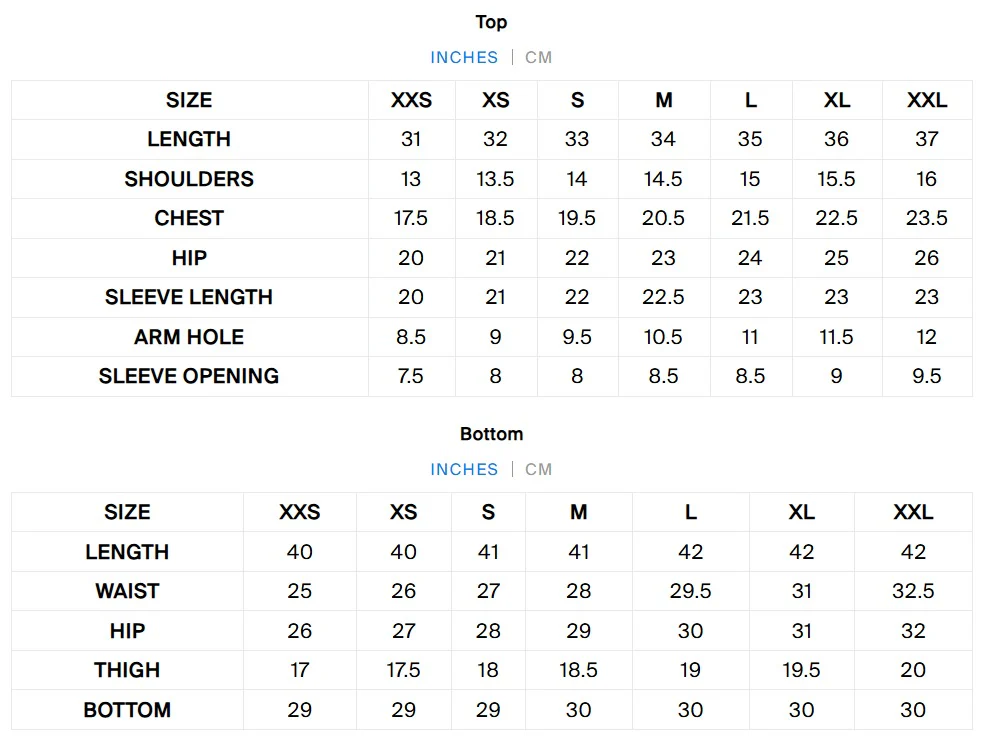Select INCHES for the Bottom table
This screenshot has height=750, width=986.
click(464, 469)
